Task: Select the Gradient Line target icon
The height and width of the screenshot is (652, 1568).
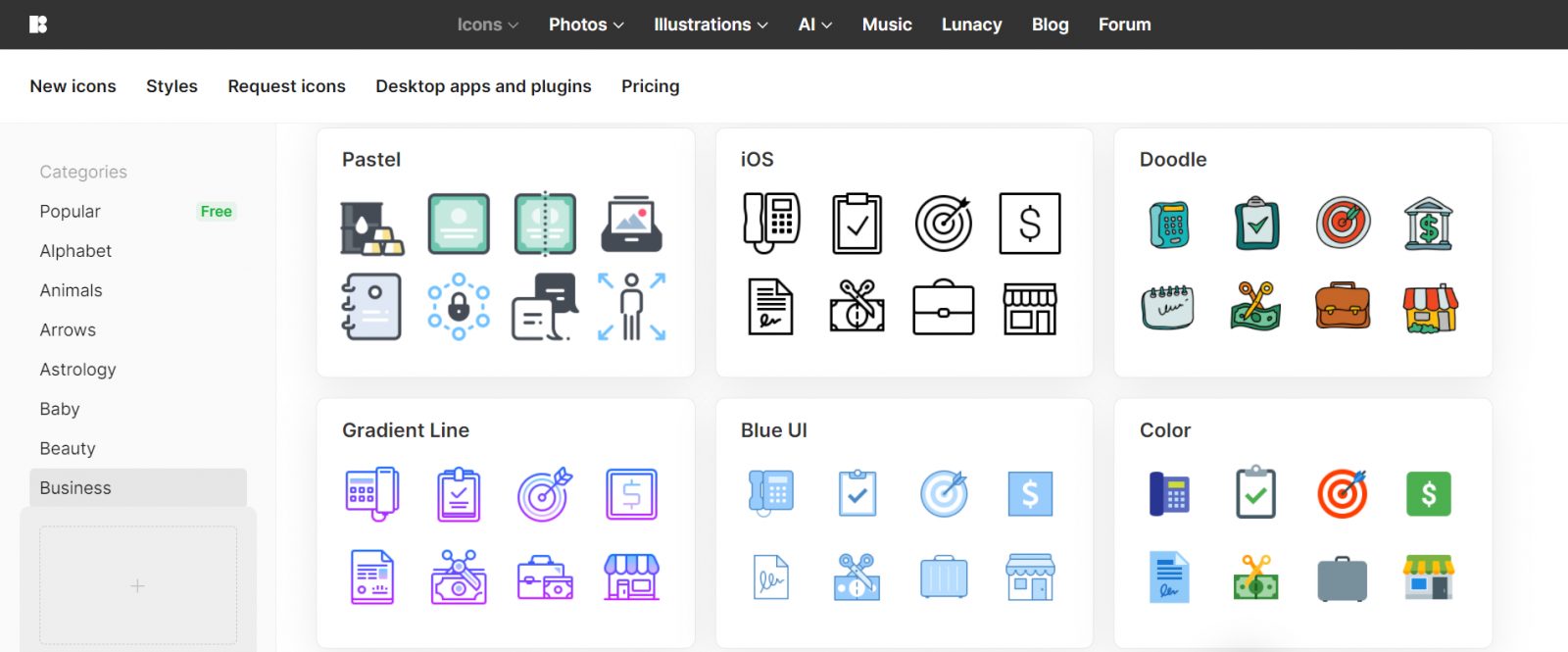Action: [545, 494]
